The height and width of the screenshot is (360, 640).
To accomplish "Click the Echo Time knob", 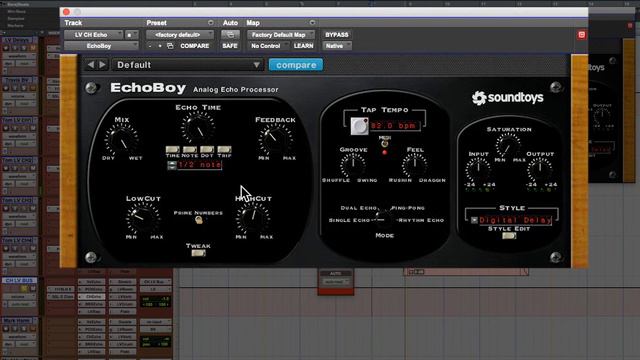I will (x=198, y=128).
